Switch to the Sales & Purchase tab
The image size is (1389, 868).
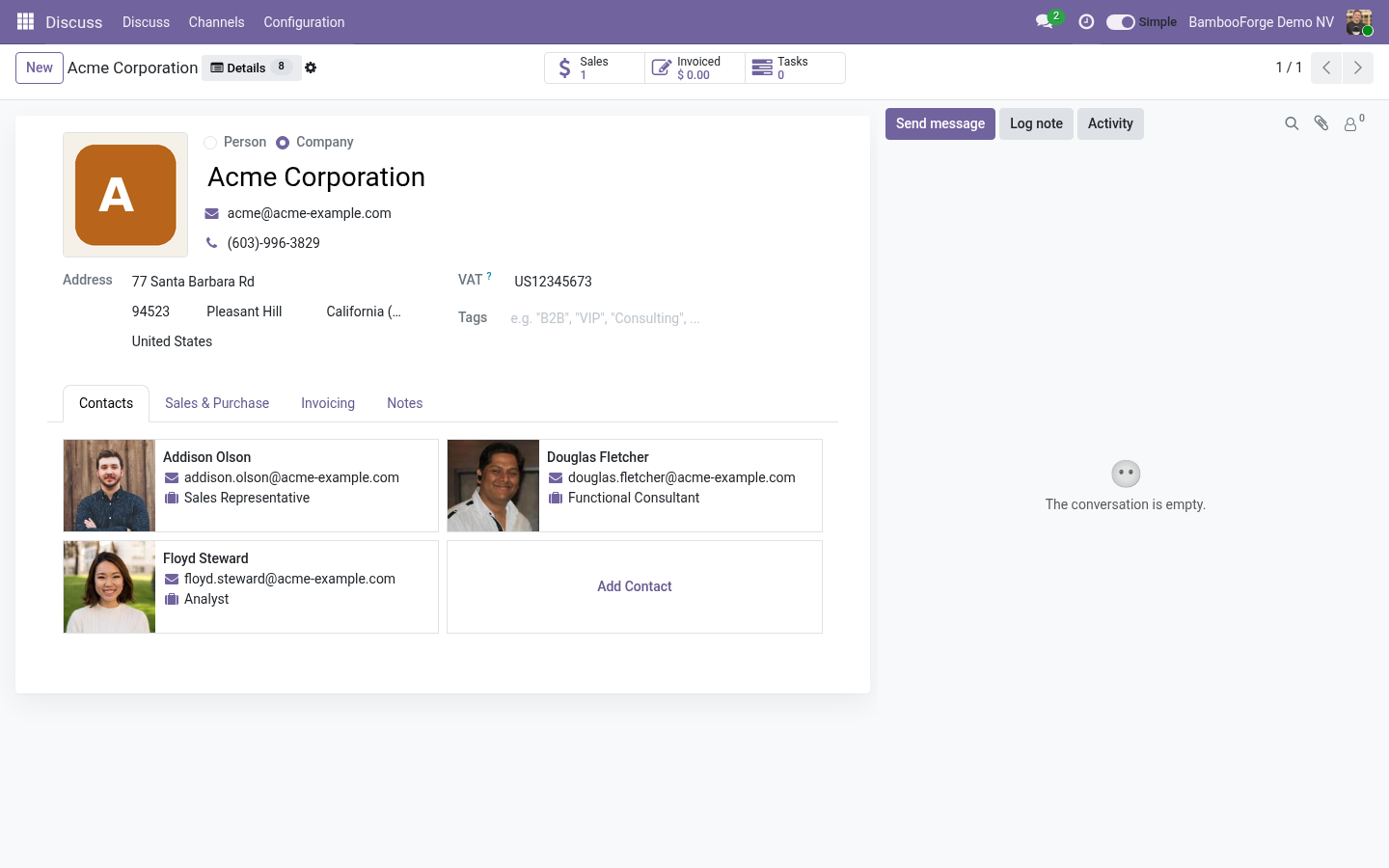[217, 403]
